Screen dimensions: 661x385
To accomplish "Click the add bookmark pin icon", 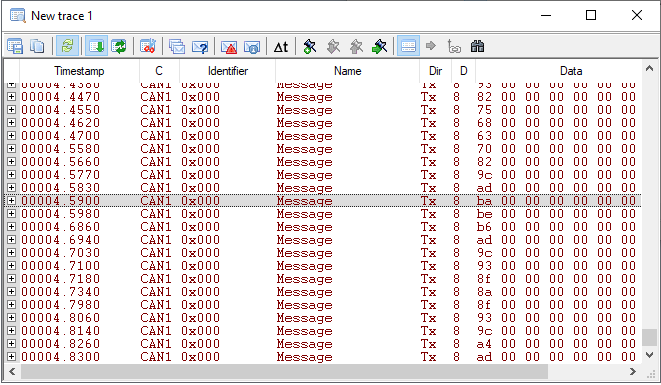I will (x=310, y=46).
